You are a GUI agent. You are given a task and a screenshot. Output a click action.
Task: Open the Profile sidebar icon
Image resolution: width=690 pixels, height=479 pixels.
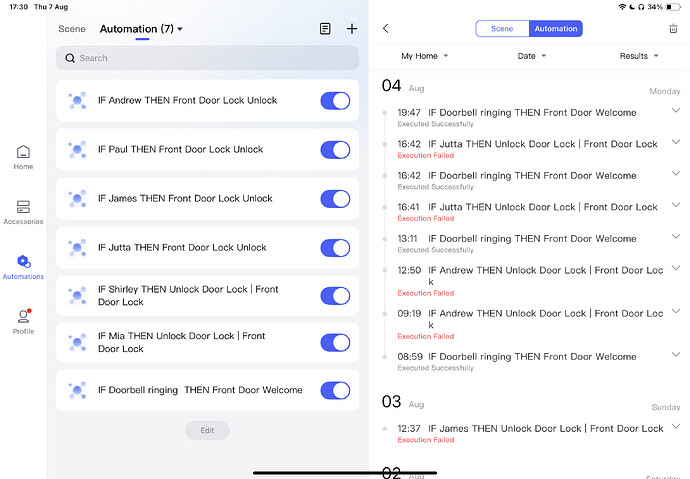(23, 320)
